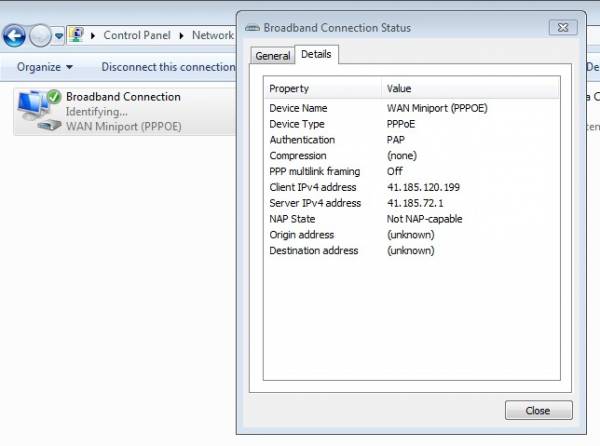Switch to the General tab
Viewport: 600px width, 446px height.
(x=273, y=56)
